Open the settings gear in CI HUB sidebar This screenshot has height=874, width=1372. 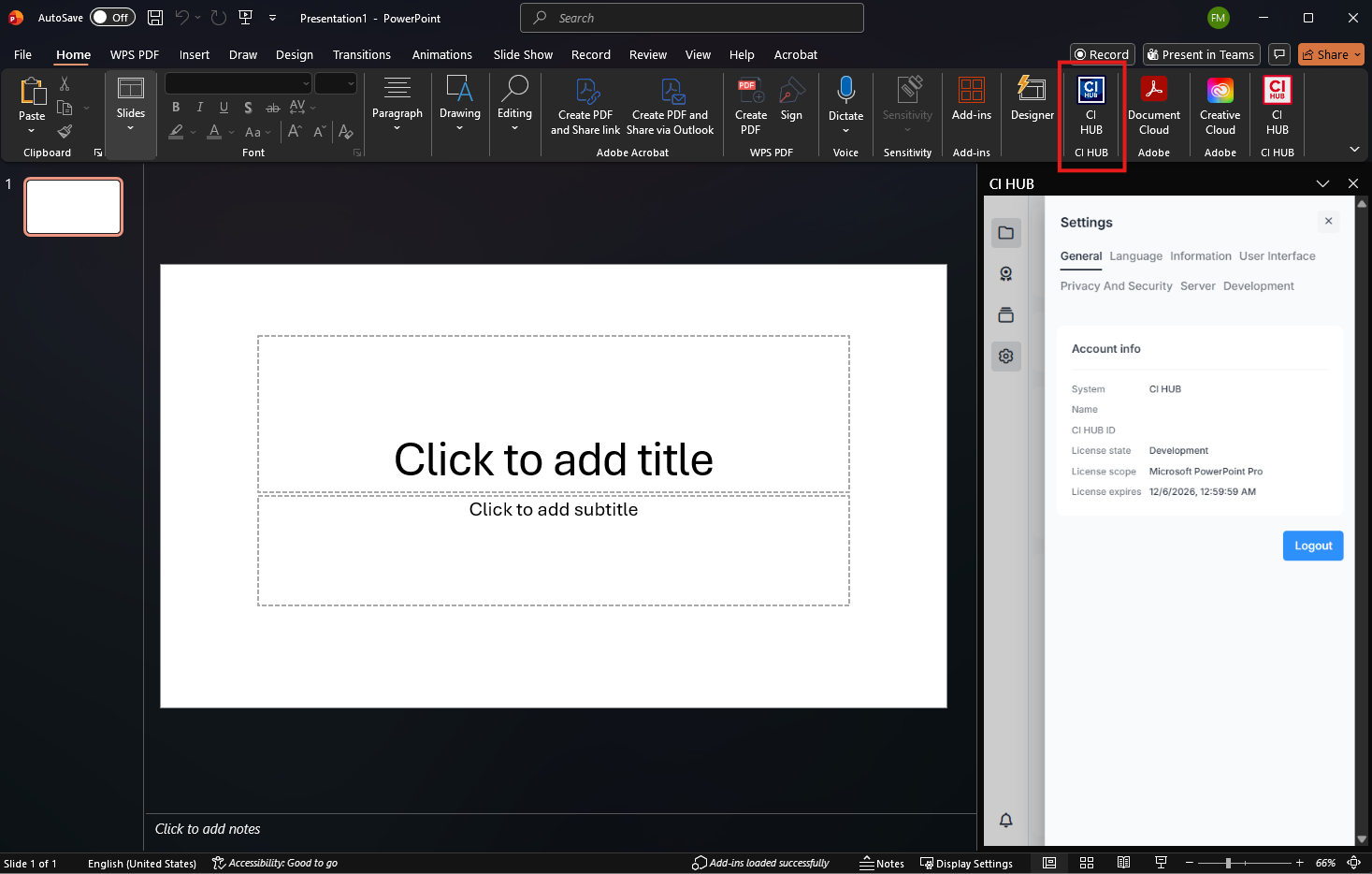pos(1006,357)
